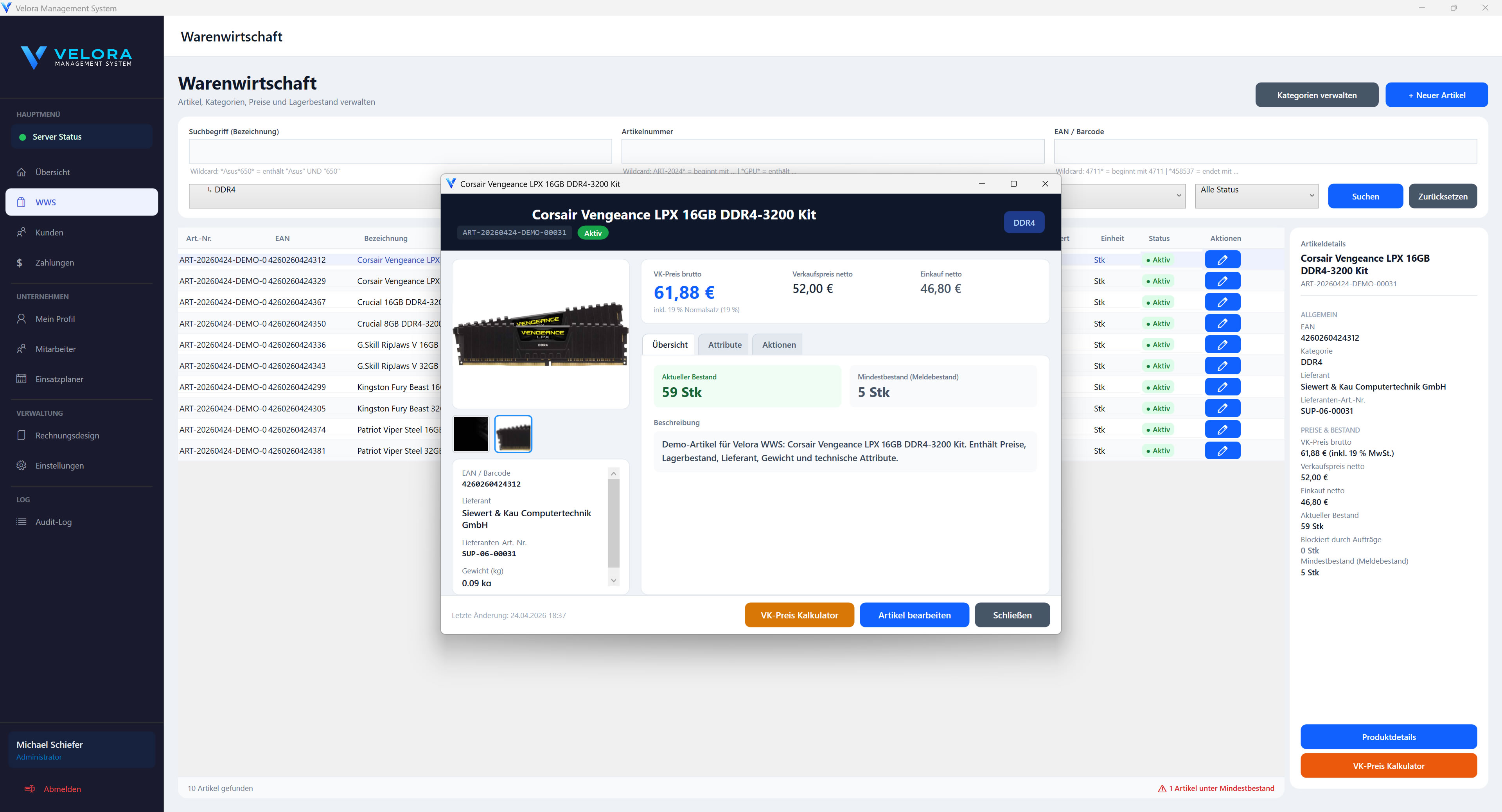Click the Suchbegriff (Bezeichnung) input field
Image resolution: width=1502 pixels, height=812 pixels.
(x=400, y=151)
